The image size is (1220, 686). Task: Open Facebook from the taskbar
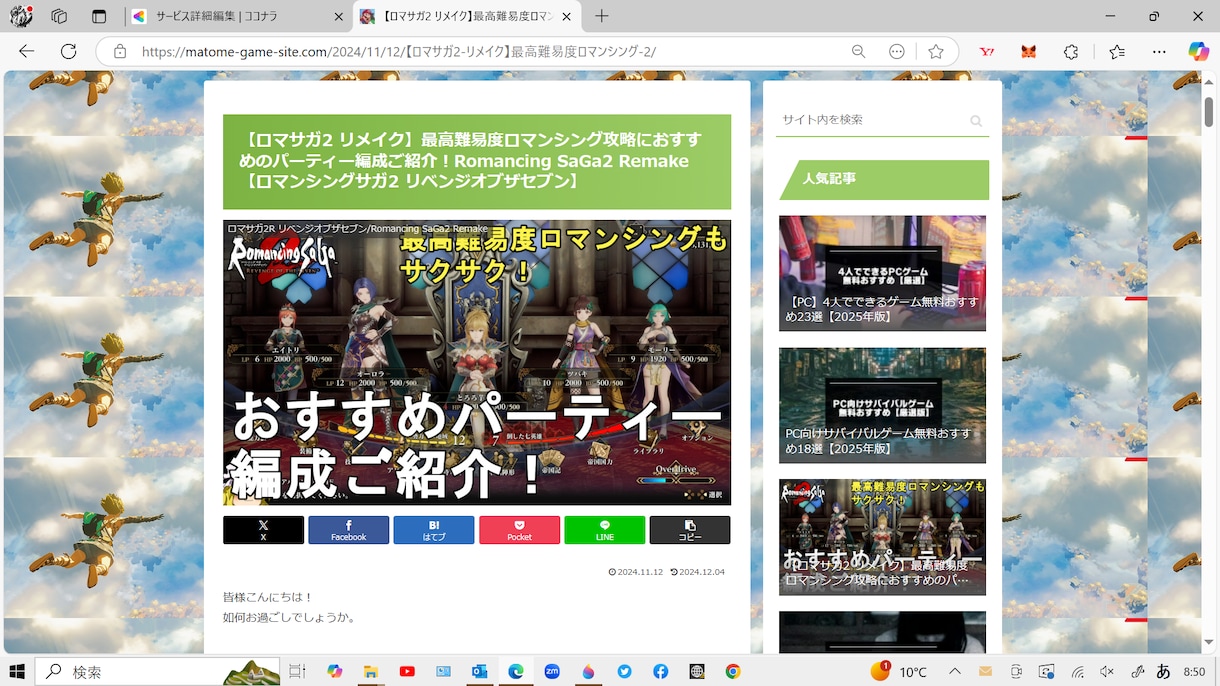click(661, 671)
